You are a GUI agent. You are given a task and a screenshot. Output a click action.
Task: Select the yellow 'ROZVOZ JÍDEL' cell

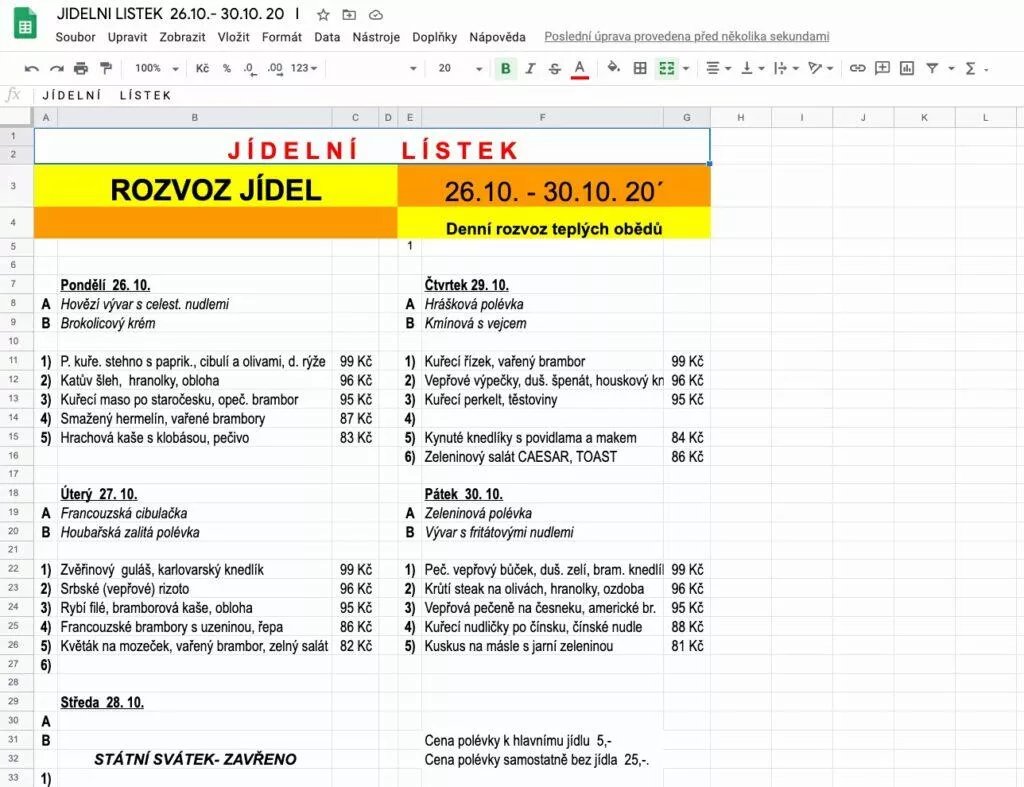pos(216,185)
